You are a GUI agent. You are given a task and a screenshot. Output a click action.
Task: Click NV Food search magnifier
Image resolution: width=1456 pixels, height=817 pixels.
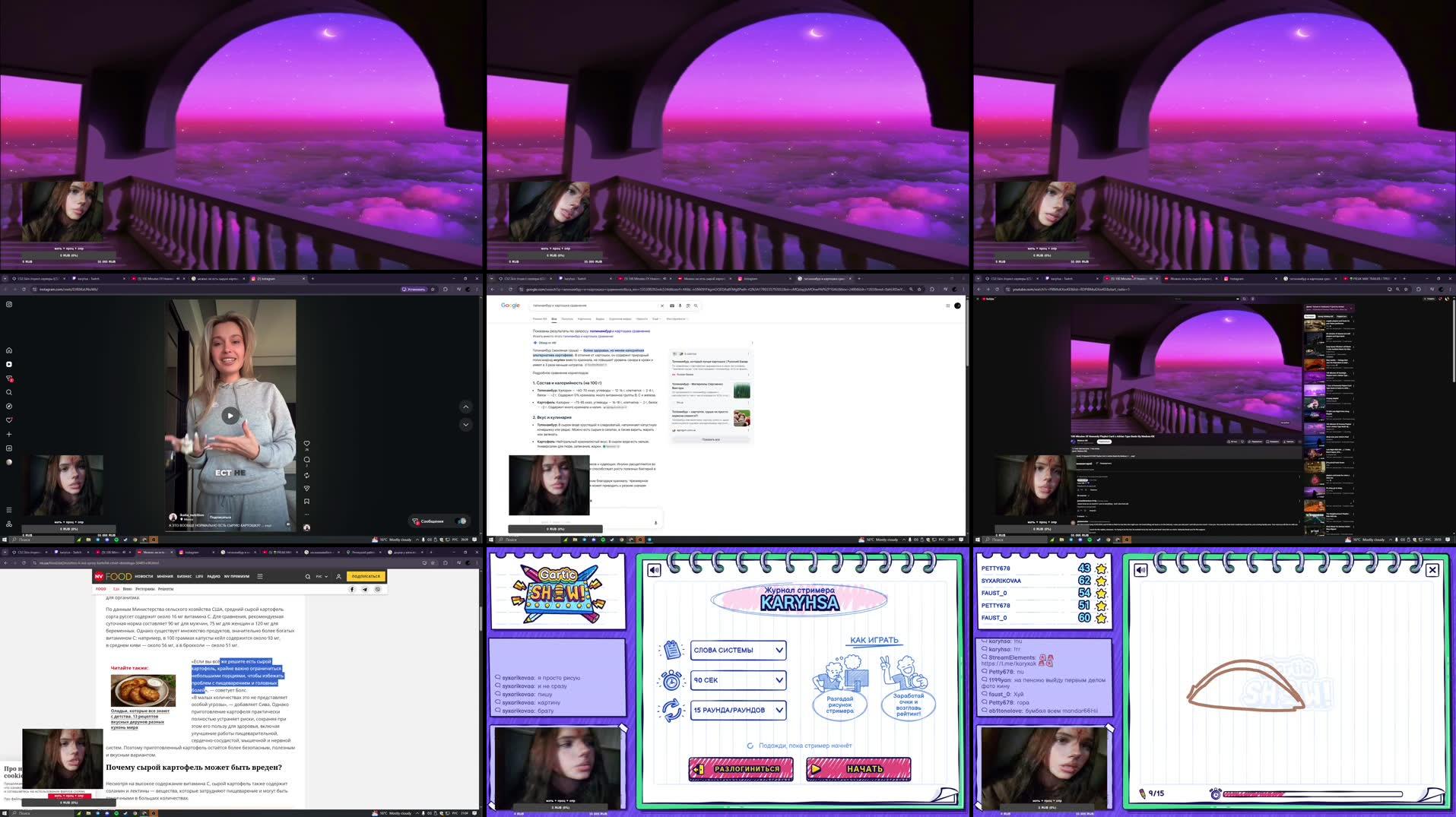(x=308, y=576)
